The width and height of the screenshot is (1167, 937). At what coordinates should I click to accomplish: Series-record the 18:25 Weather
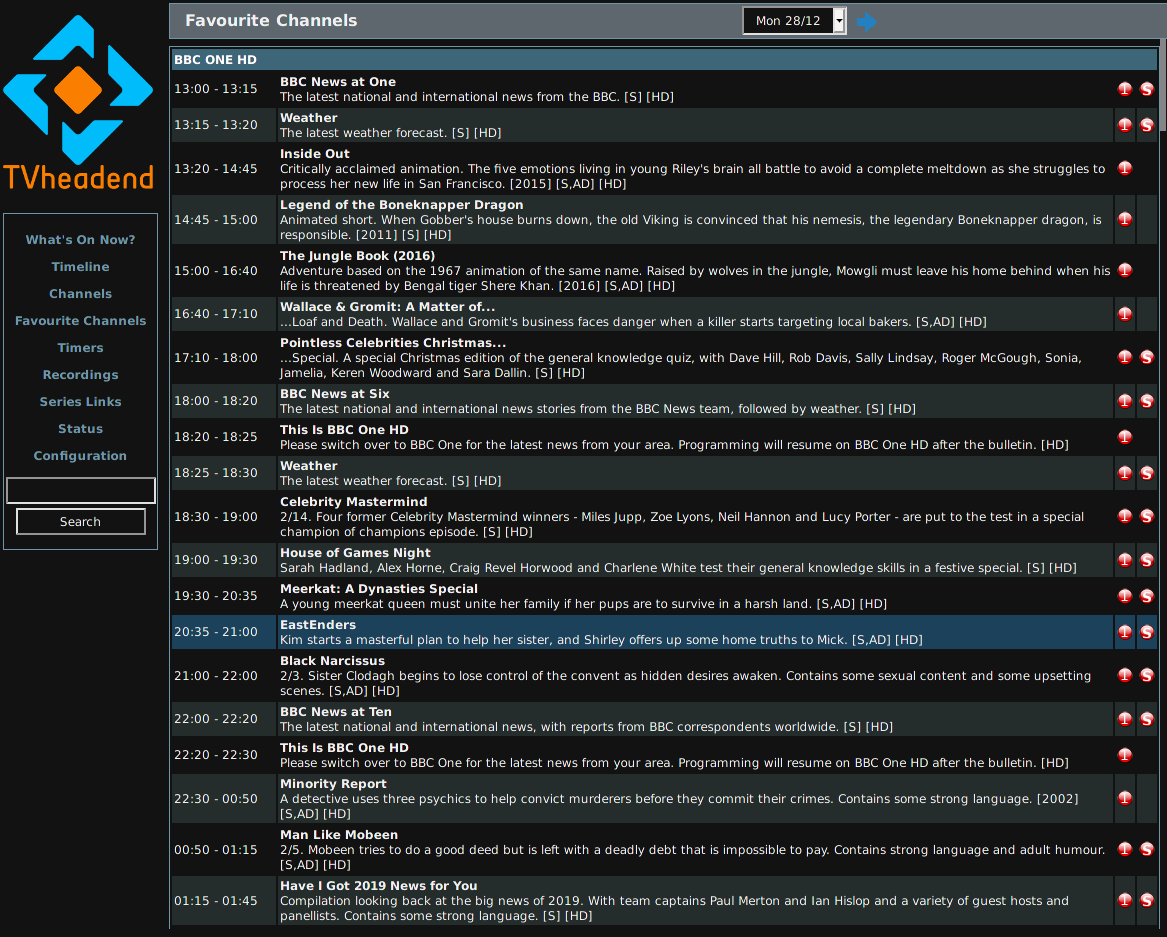pos(1147,473)
